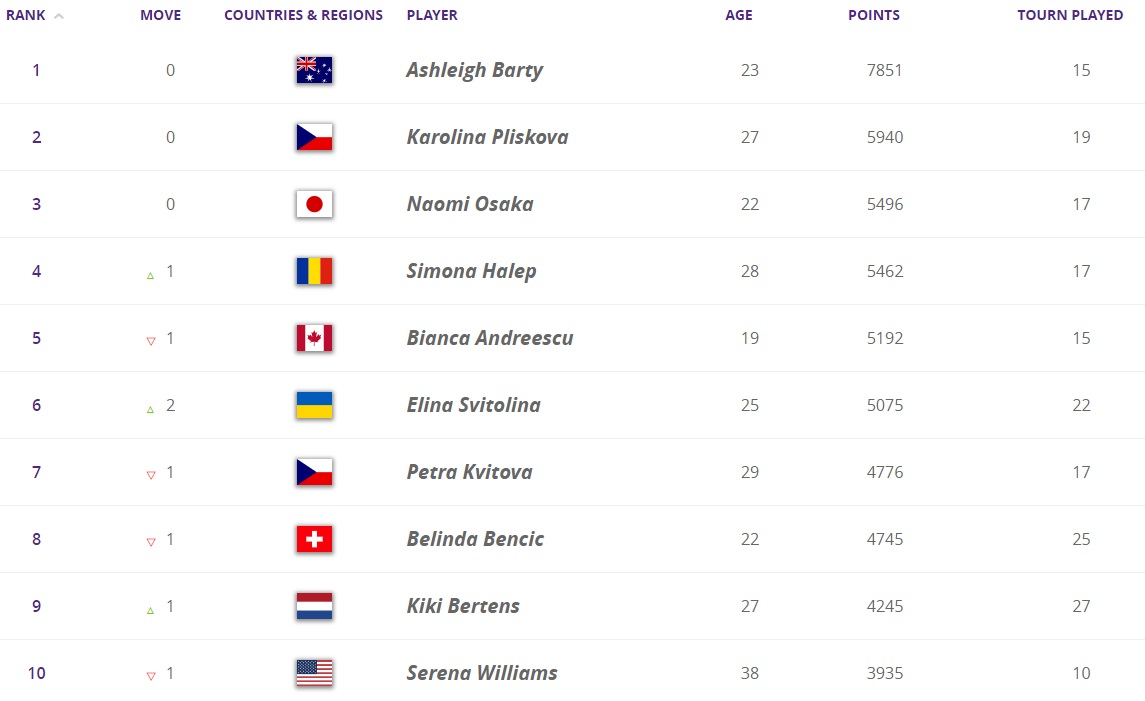Click the United States flag icon

(x=314, y=673)
